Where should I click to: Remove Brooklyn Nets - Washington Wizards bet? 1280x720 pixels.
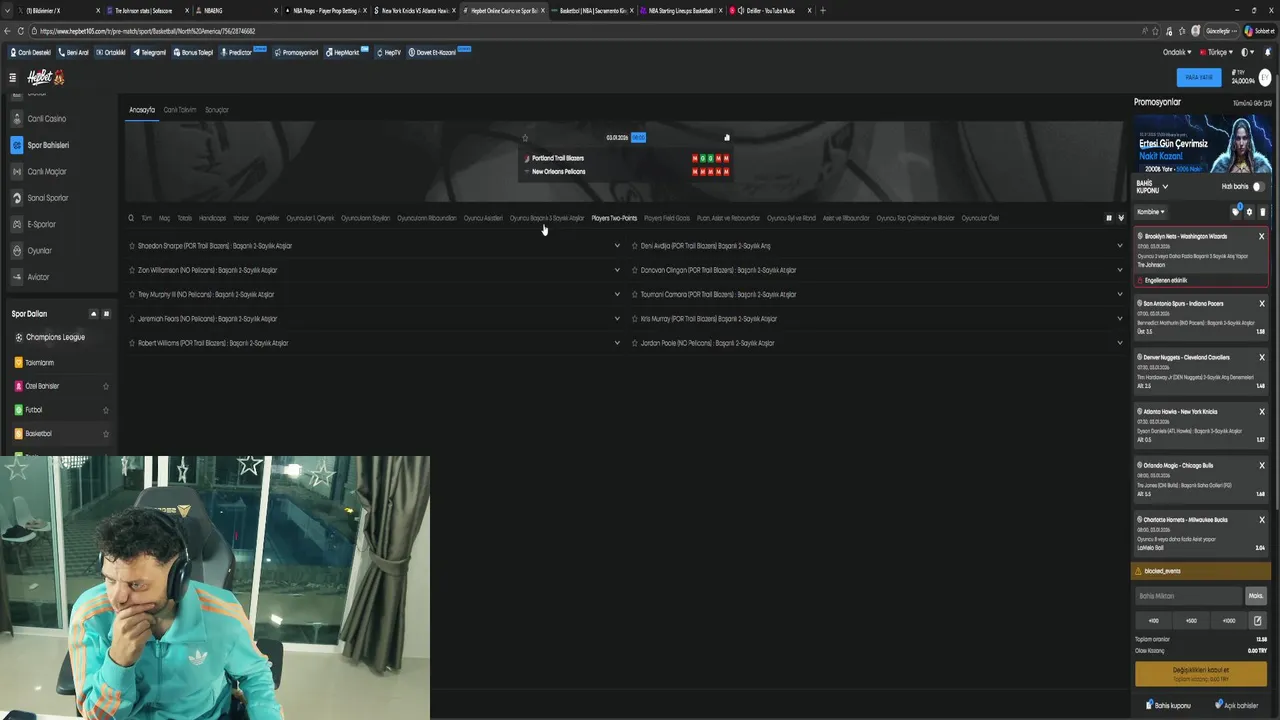pyautogui.click(x=1261, y=236)
